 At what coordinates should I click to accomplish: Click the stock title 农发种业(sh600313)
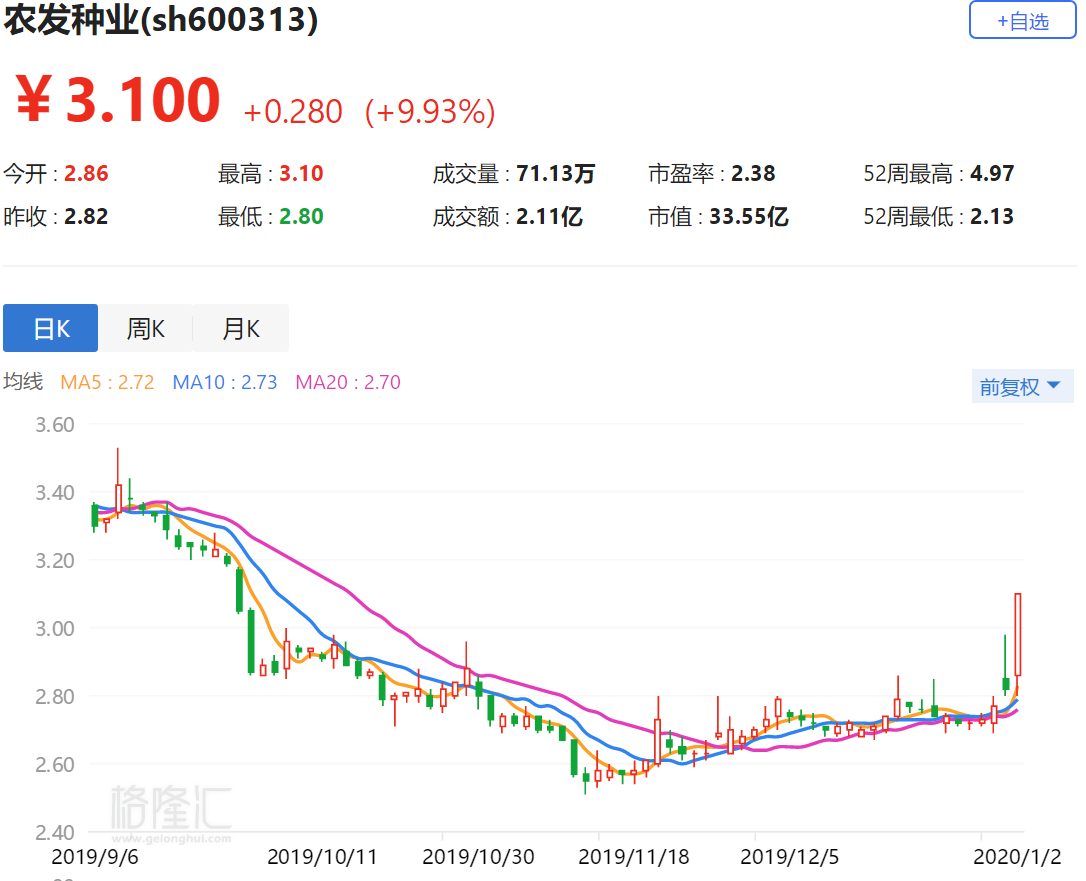161,20
